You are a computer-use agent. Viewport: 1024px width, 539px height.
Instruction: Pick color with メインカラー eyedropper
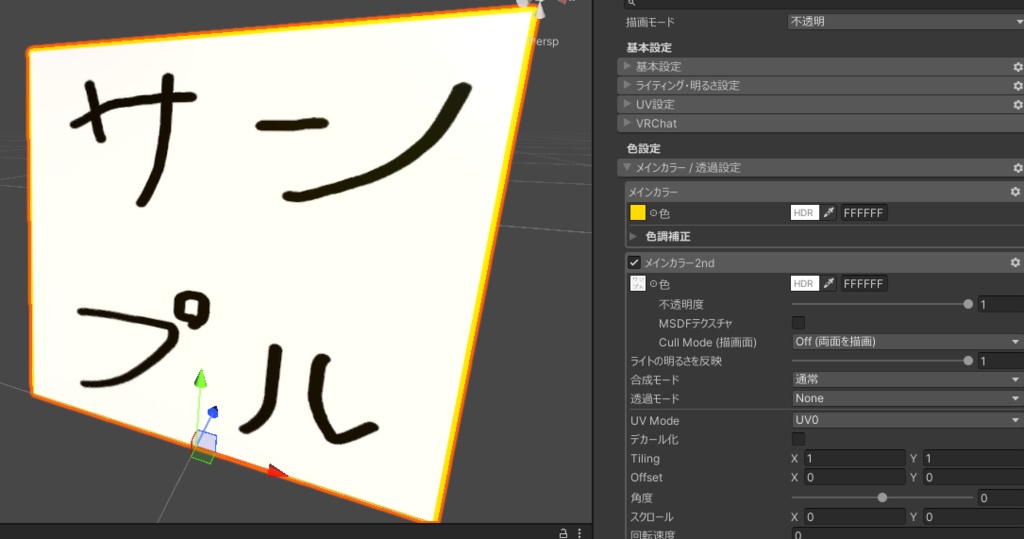tap(829, 212)
